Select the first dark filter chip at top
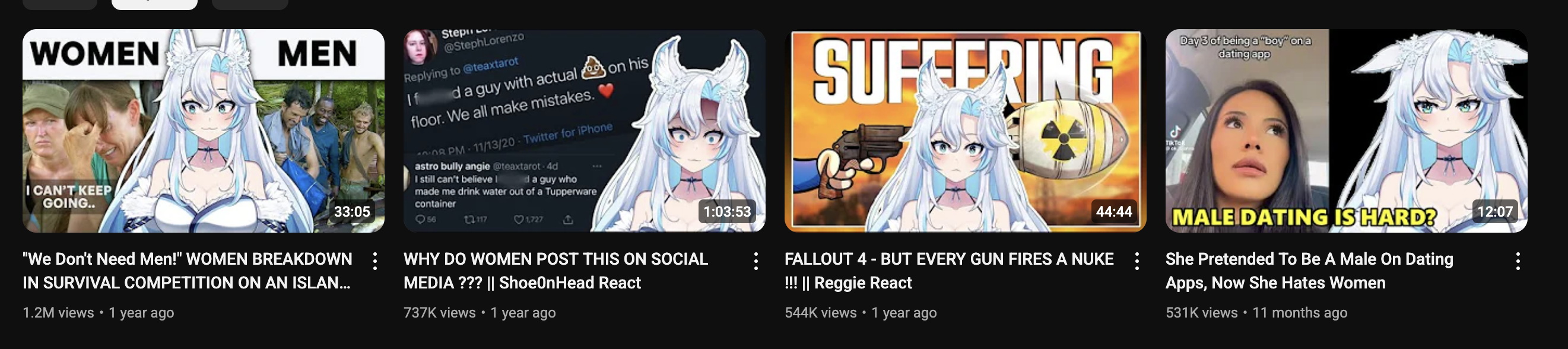 [x=60, y=4]
